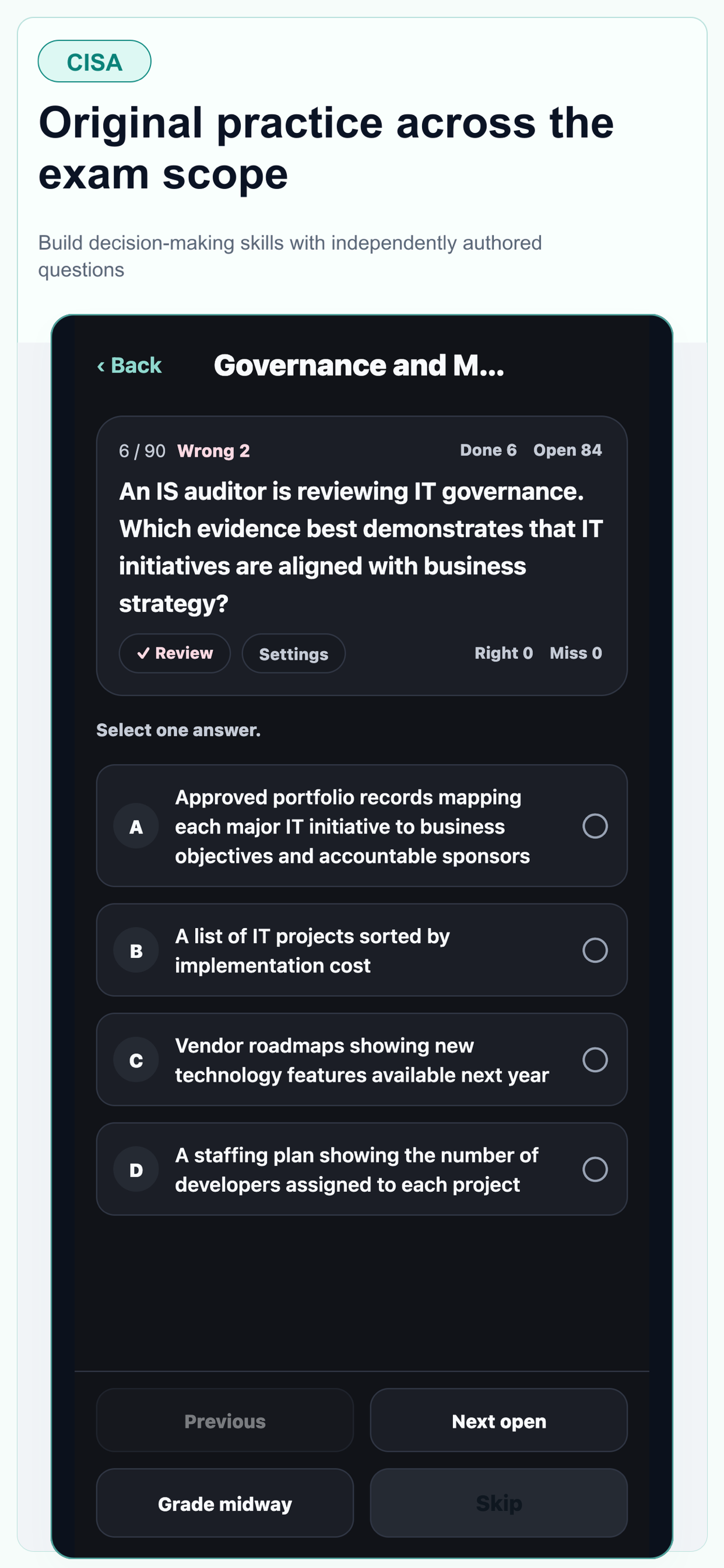Viewport: 724px width, 1568px height.
Task: Click the Review checkmark icon
Action: 143,653
